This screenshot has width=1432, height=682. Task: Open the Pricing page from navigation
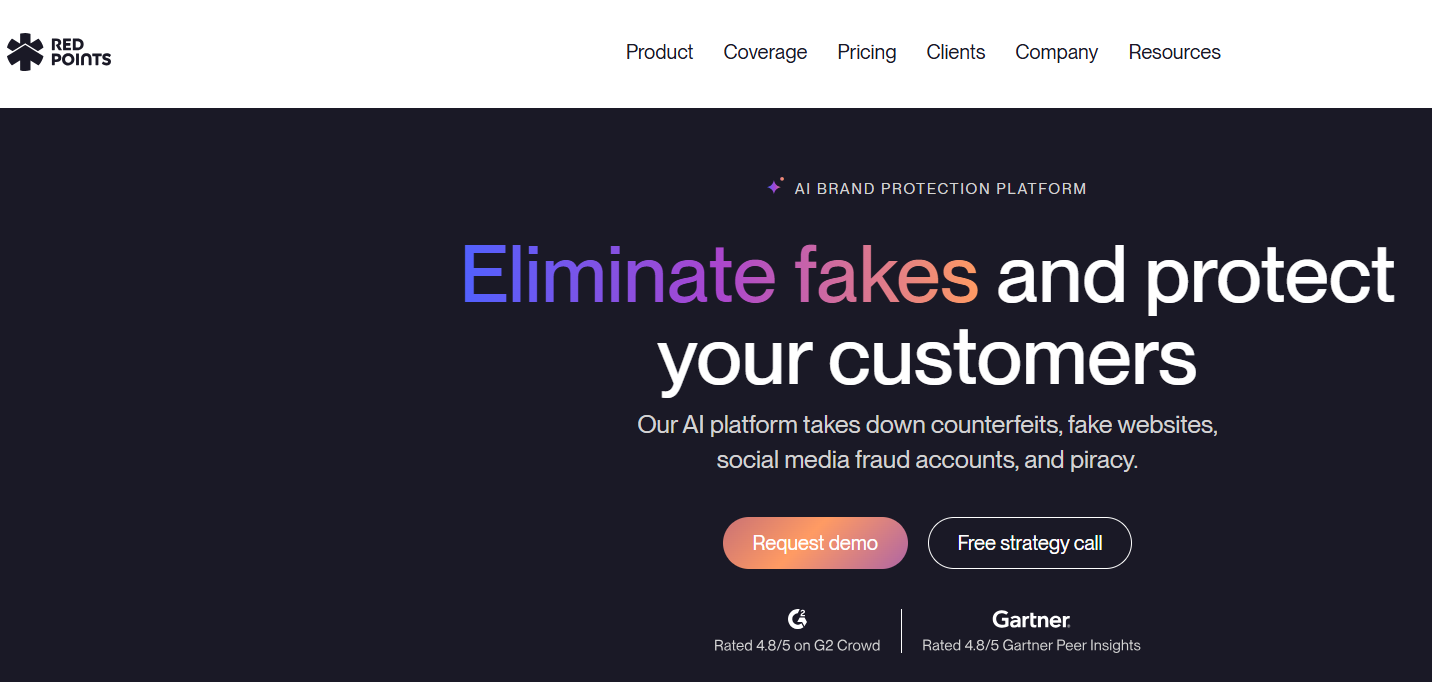866,52
